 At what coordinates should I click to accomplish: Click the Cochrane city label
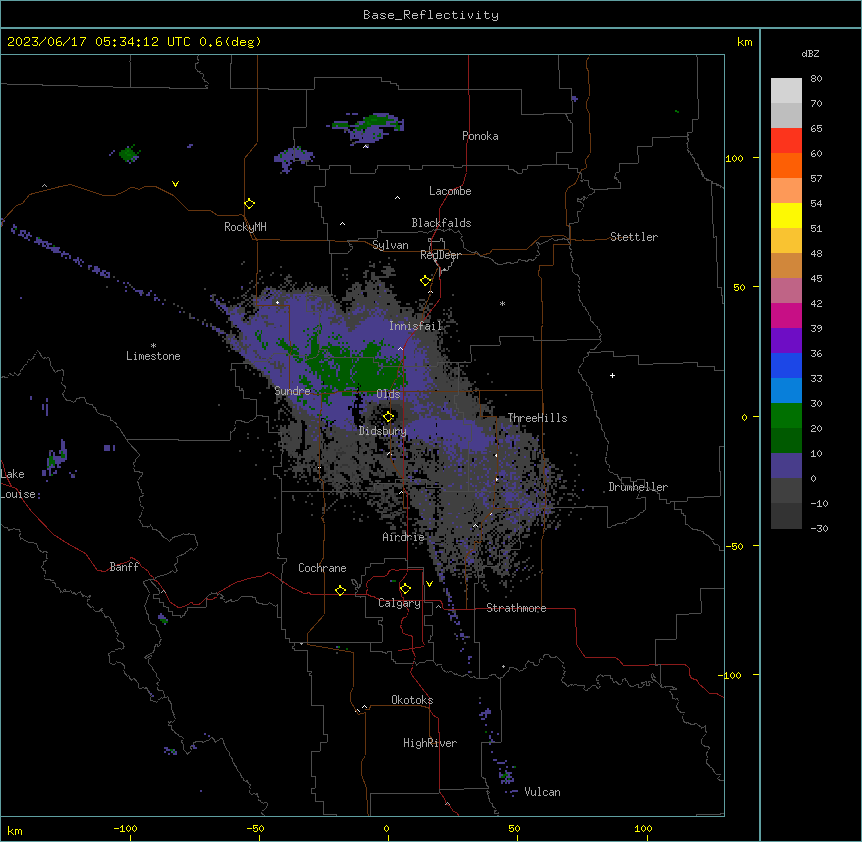(x=322, y=568)
